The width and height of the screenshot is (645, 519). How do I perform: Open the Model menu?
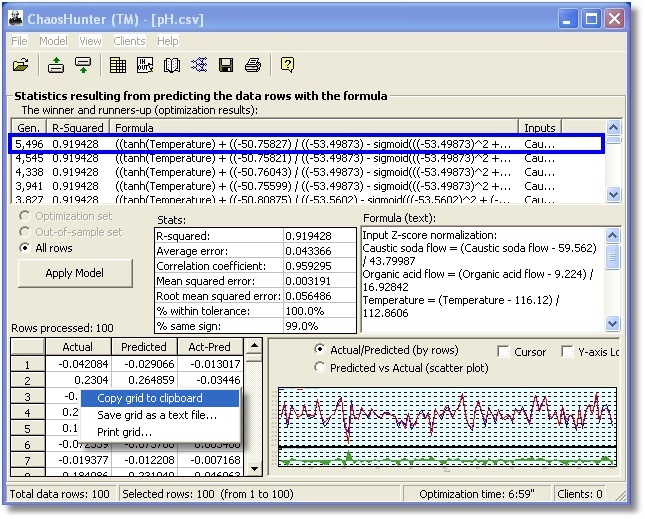click(x=53, y=41)
